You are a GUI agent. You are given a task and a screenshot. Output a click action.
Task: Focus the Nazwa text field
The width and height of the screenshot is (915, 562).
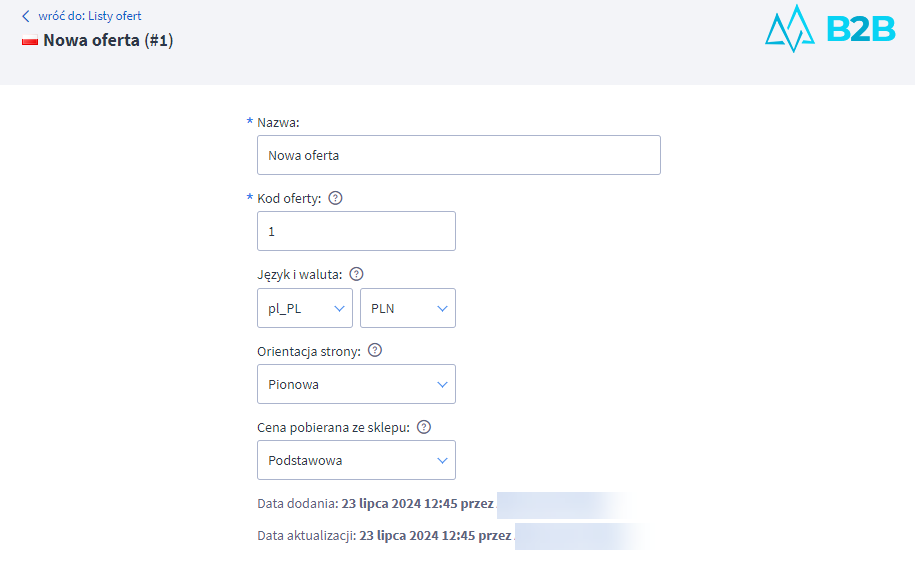pos(458,155)
